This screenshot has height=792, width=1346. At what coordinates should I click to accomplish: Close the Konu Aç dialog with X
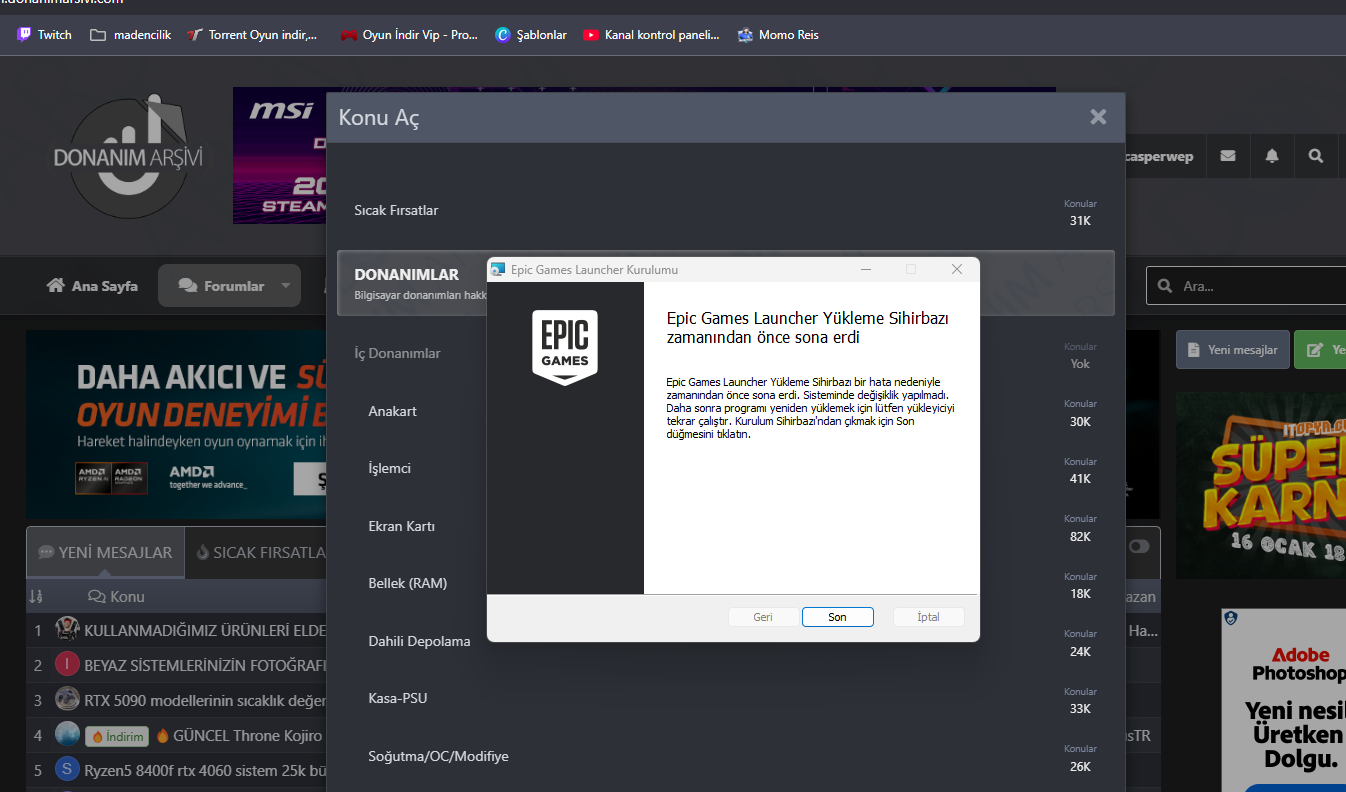(x=1098, y=117)
